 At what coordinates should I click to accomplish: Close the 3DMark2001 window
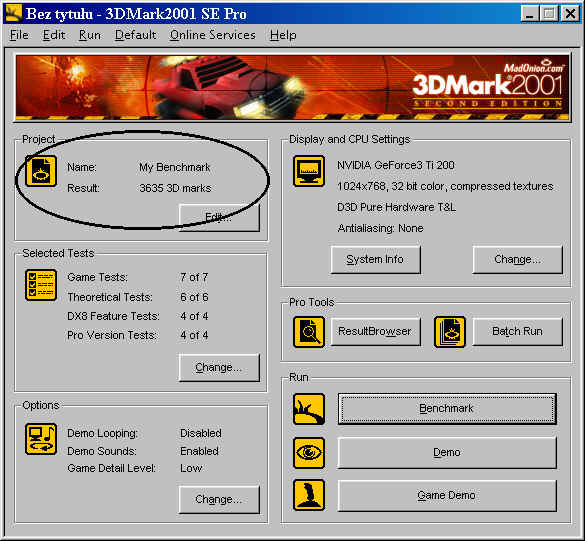point(570,14)
